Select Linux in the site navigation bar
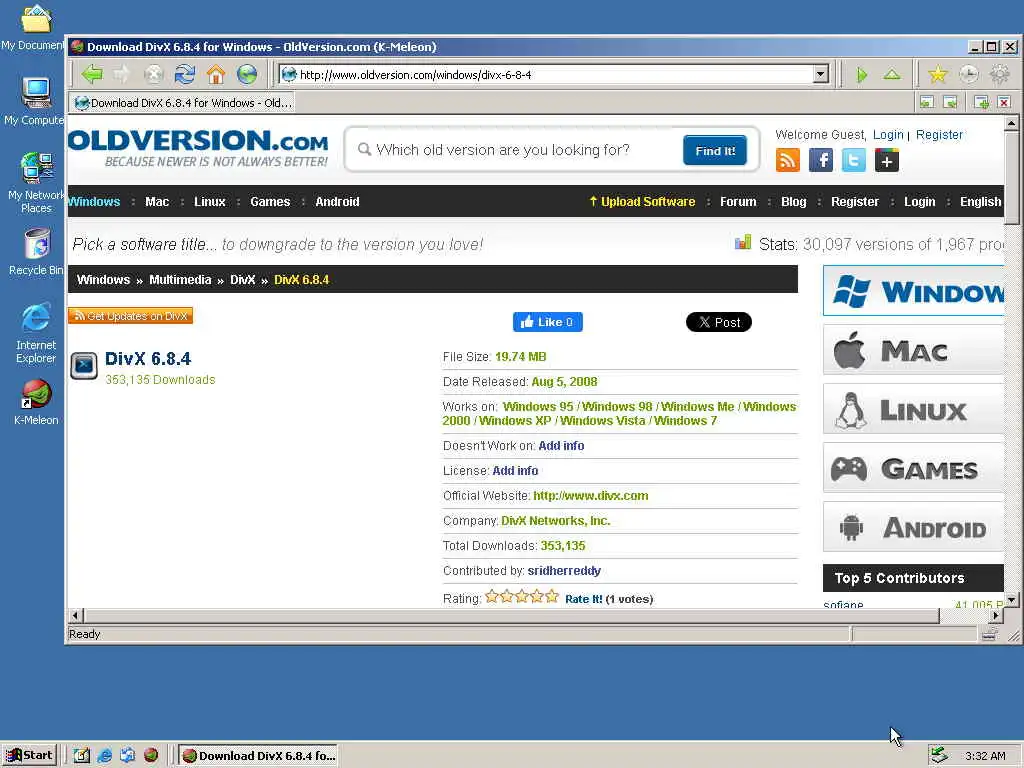This screenshot has height=768, width=1024. (210, 202)
